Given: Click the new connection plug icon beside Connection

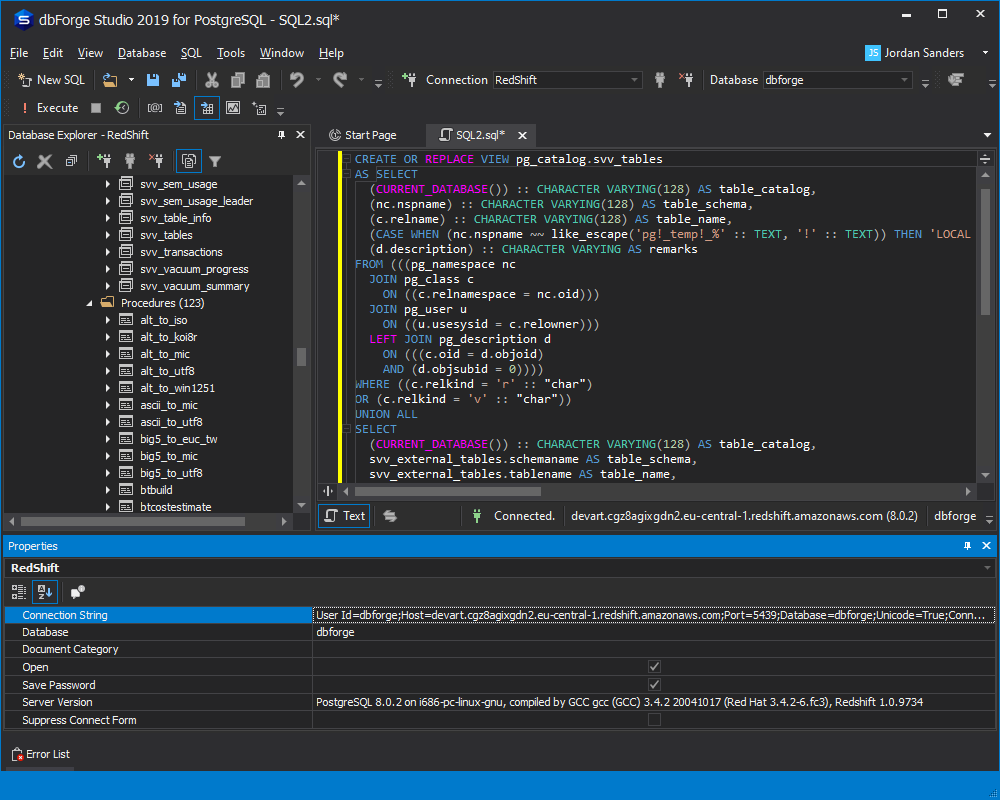Looking at the screenshot, I should click(x=409, y=80).
